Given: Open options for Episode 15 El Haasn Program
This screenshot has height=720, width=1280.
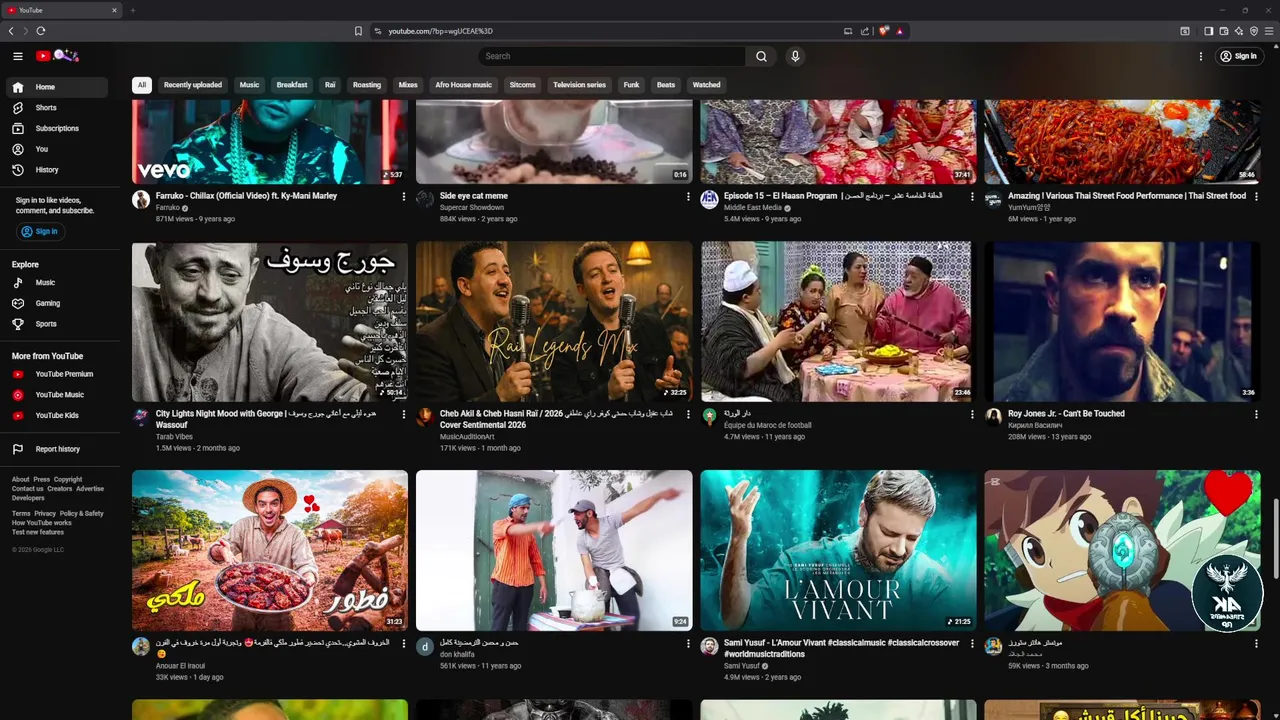Looking at the screenshot, I should [x=972, y=197].
